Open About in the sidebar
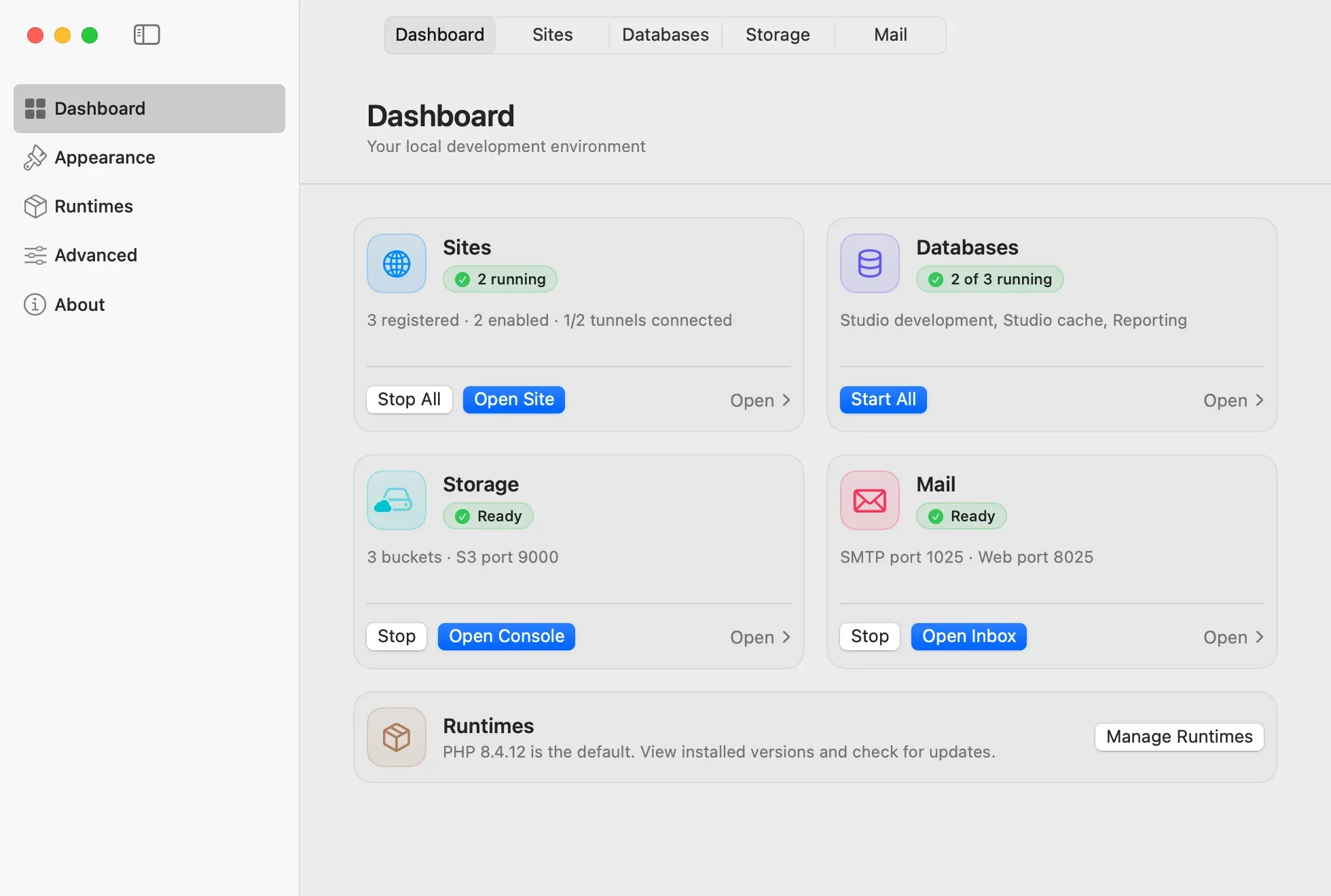This screenshot has height=896, width=1331. [x=149, y=305]
